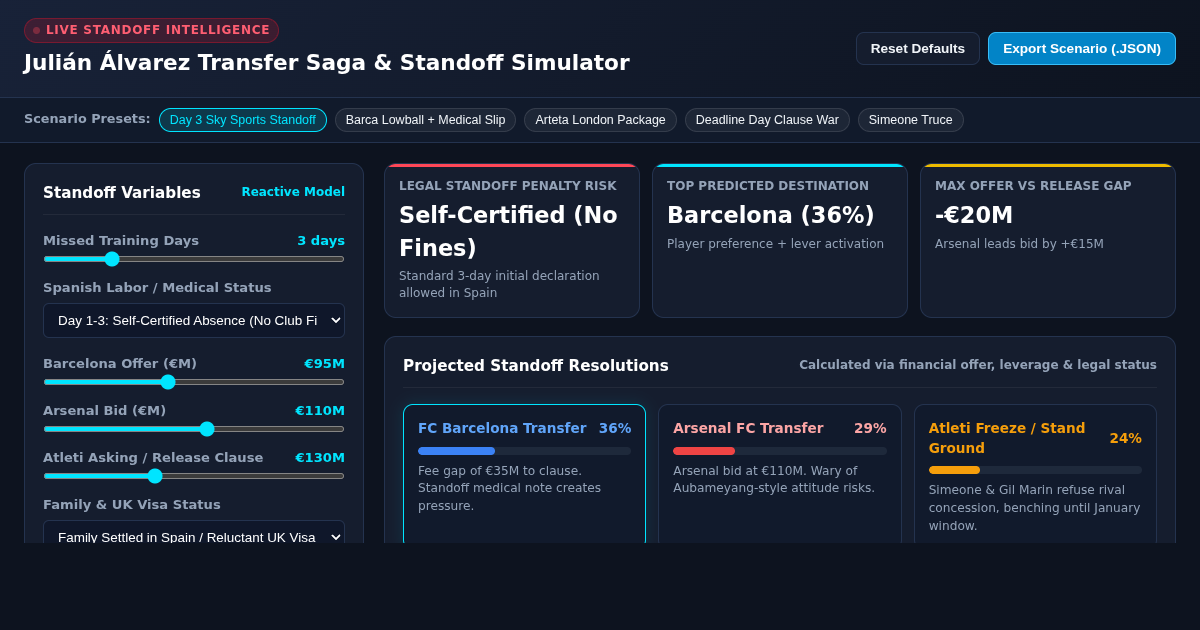Click the 29% Arsenal transfer probability
Screen dimensions: 1200x630
point(870,428)
